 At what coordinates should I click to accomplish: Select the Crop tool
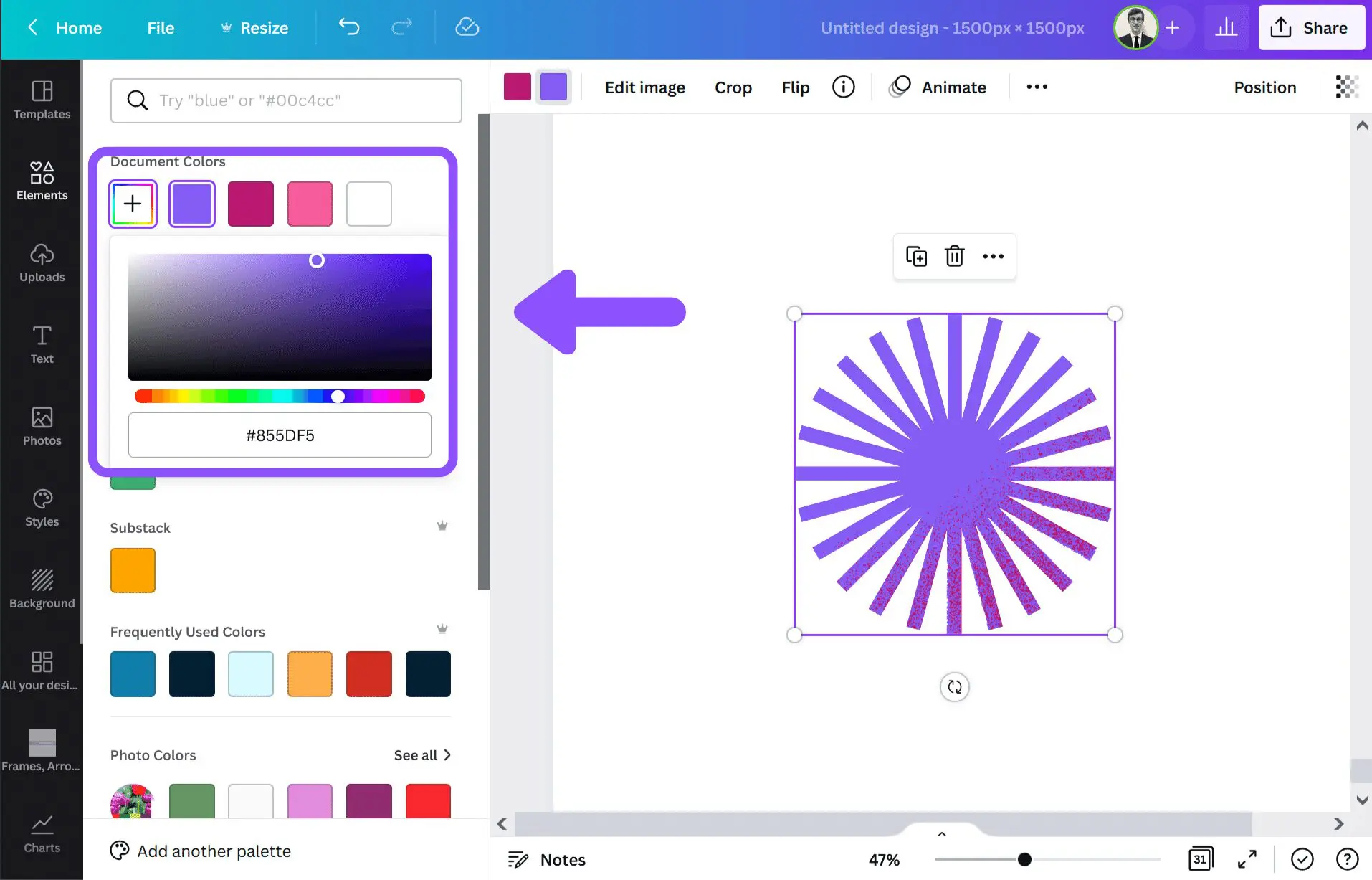pyautogui.click(x=733, y=87)
